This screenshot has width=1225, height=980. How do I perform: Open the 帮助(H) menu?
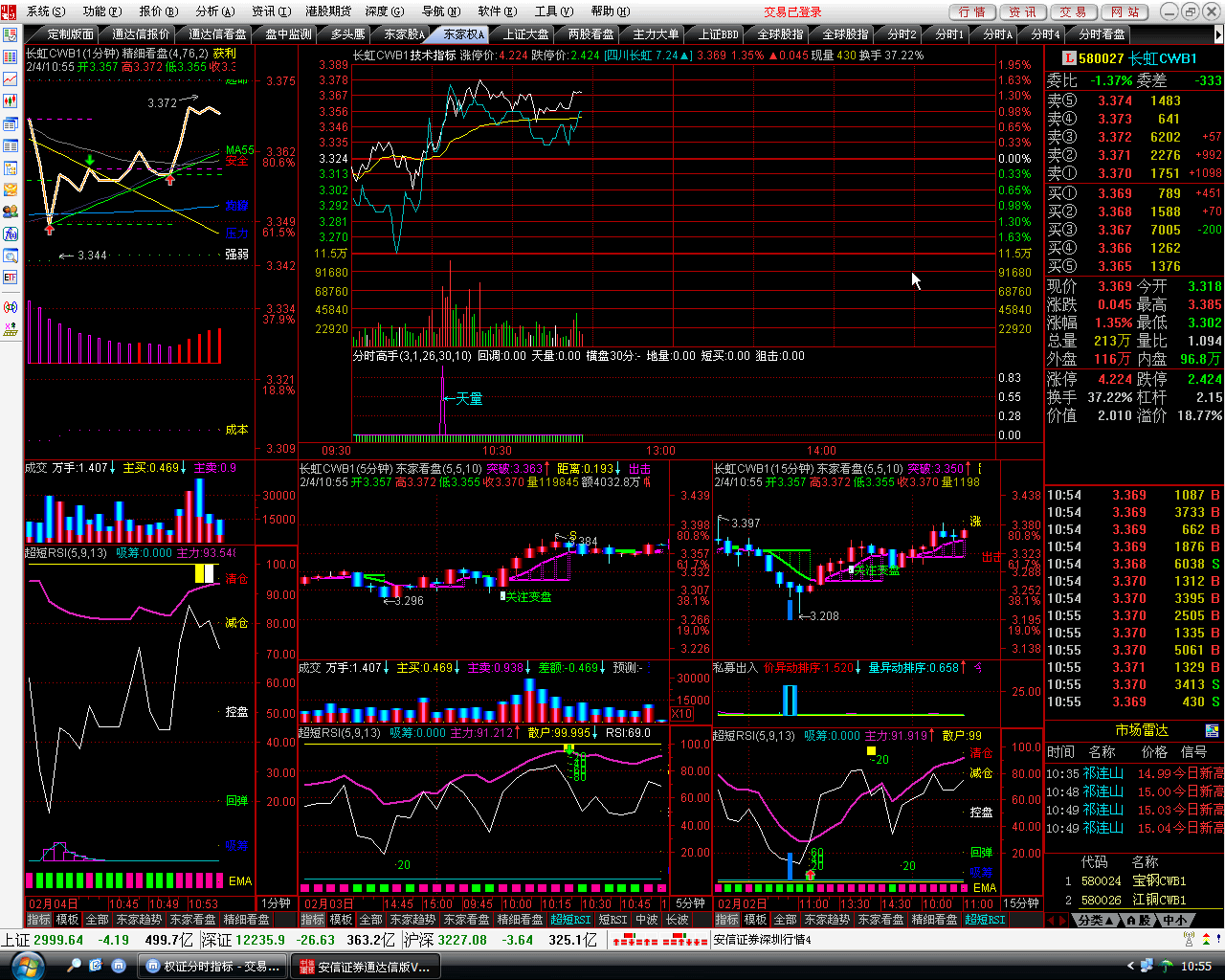click(x=610, y=11)
